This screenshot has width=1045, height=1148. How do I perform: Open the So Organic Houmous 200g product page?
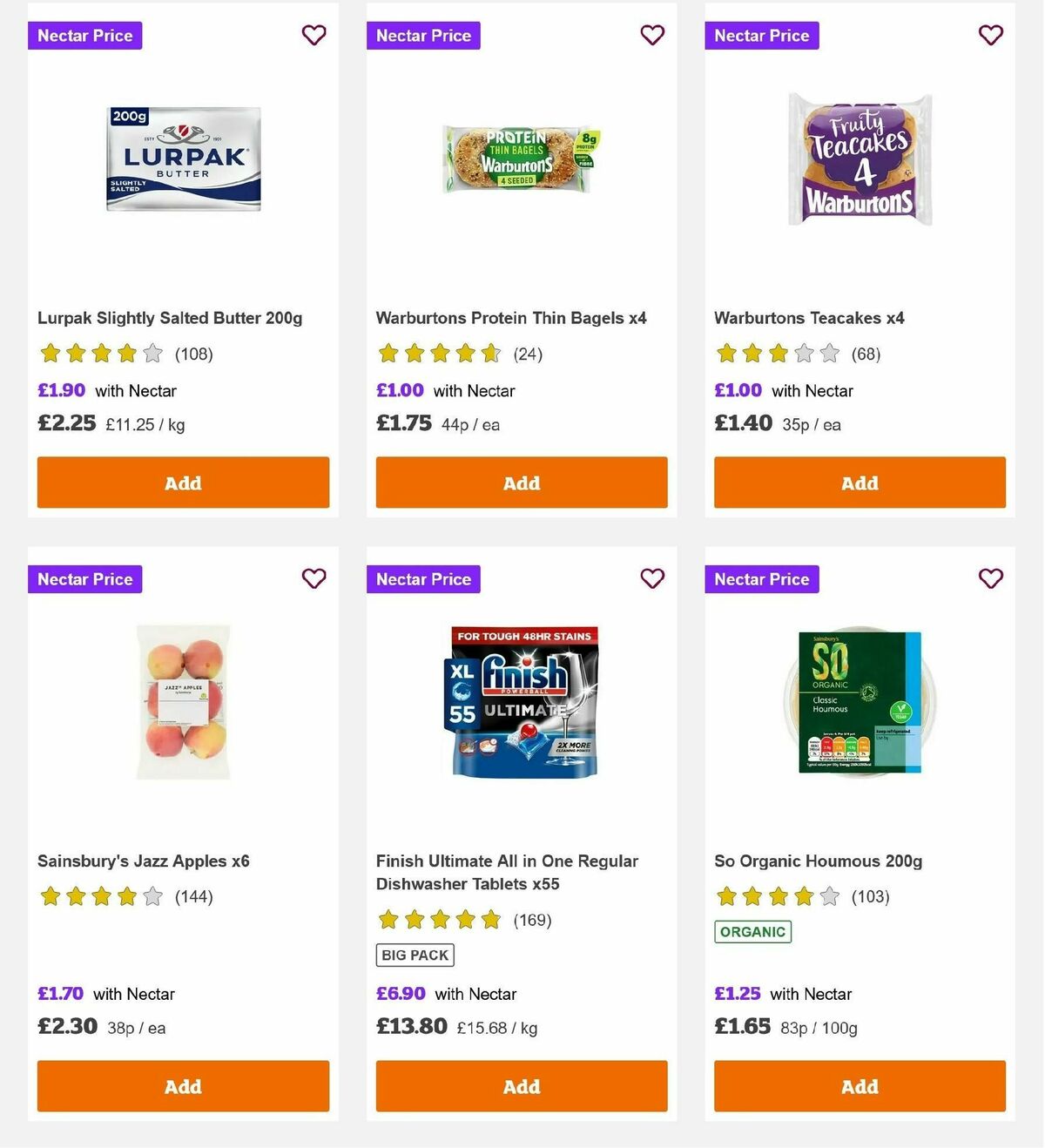coord(818,861)
